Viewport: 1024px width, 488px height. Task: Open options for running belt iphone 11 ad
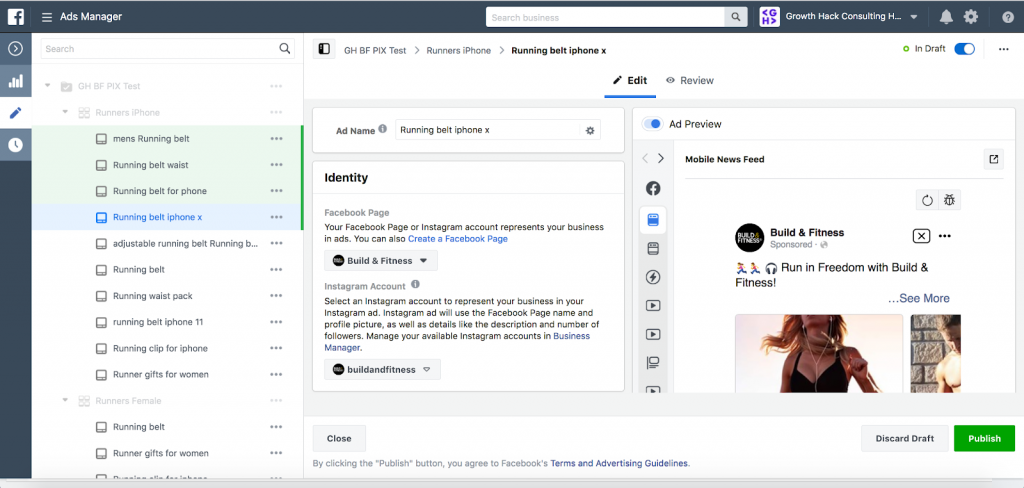coord(276,322)
